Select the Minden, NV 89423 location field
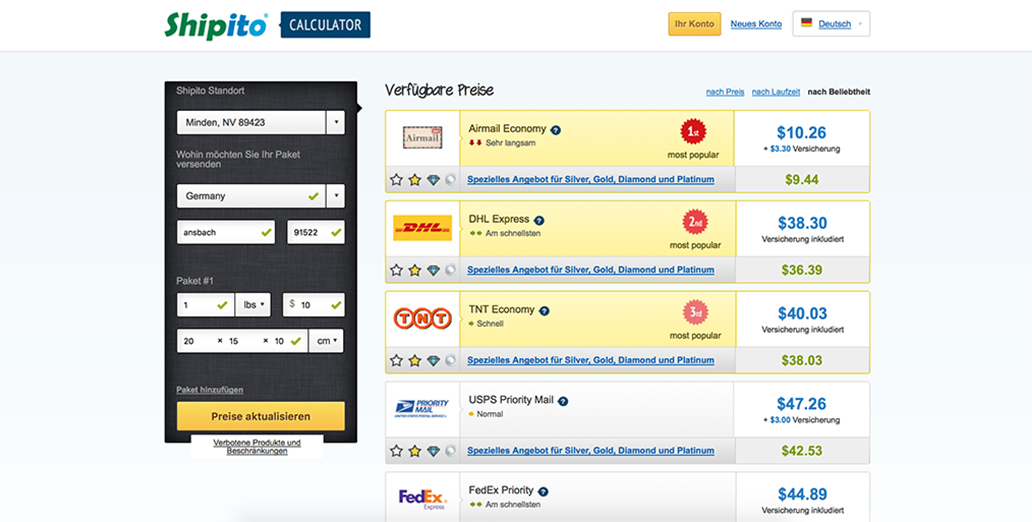Viewport: 1032px width, 522px height. coord(251,122)
